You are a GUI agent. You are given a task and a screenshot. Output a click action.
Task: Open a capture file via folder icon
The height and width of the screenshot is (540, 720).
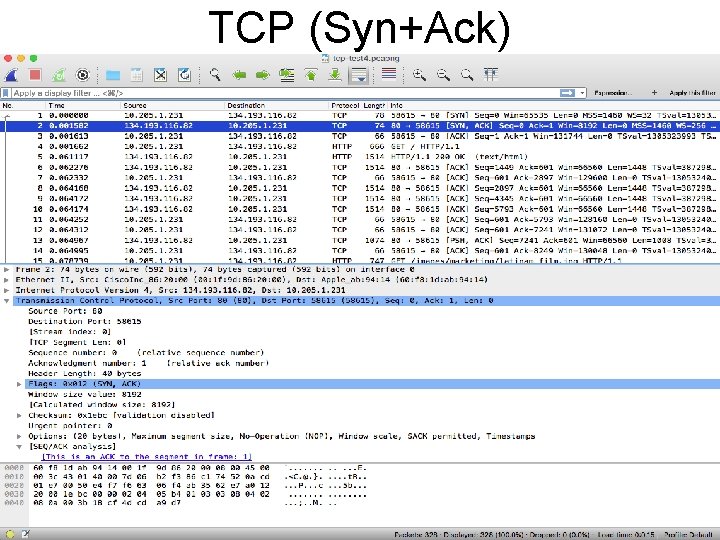pyautogui.click(x=112, y=75)
